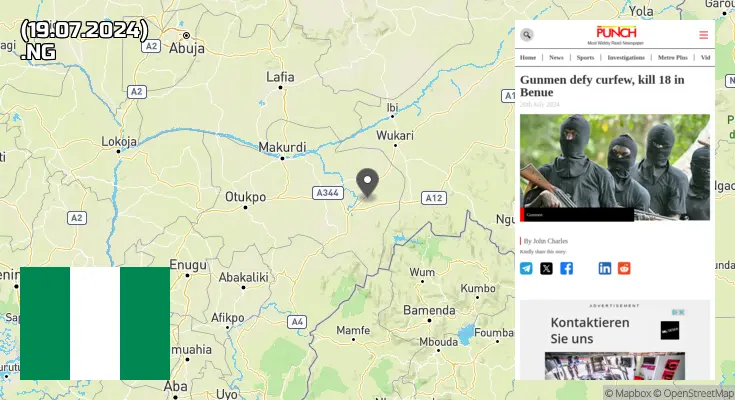Go to the Sports section
This screenshot has height=400, width=735.
585,58
